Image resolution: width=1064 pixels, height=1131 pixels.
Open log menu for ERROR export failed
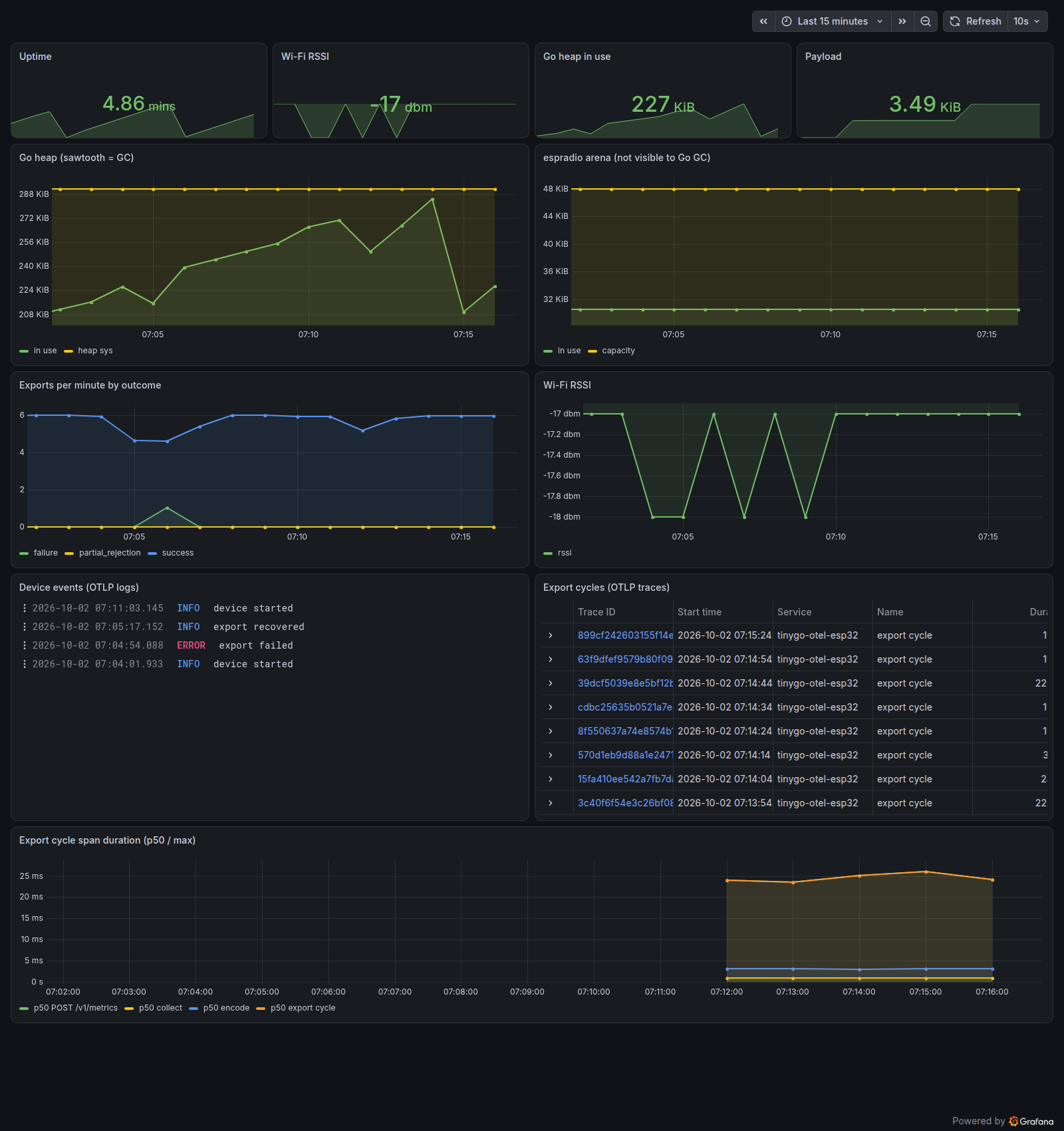(25, 645)
